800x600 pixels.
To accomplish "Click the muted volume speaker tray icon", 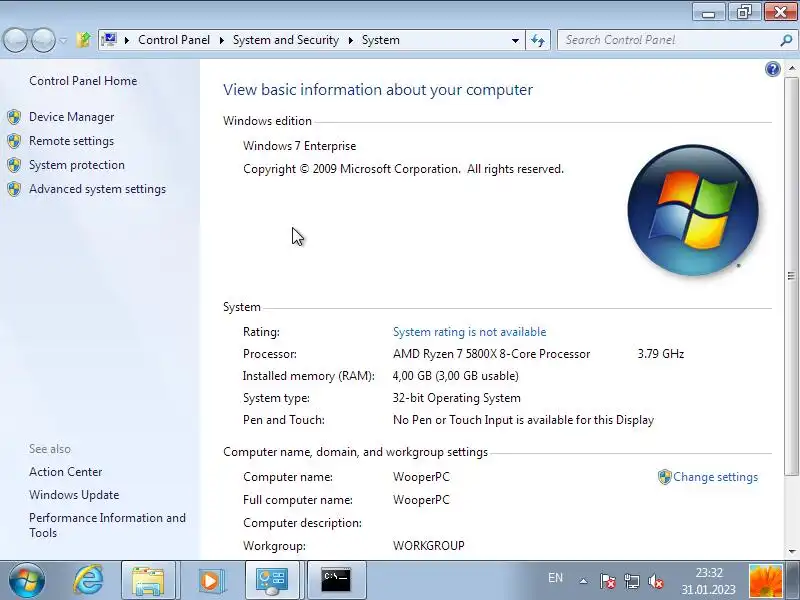I will [x=656, y=581].
